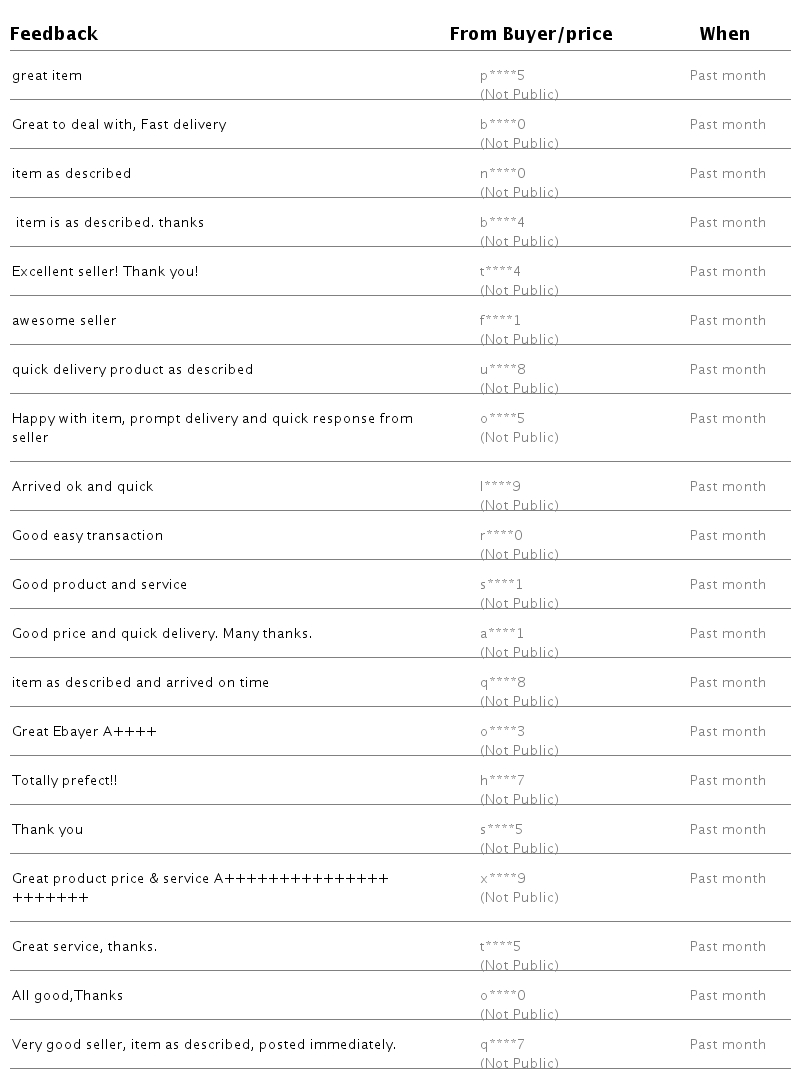The height and width of the screenshot is (1069, 800).
Task: Open buyer x****9 profile
Action: tap(502, 879)
